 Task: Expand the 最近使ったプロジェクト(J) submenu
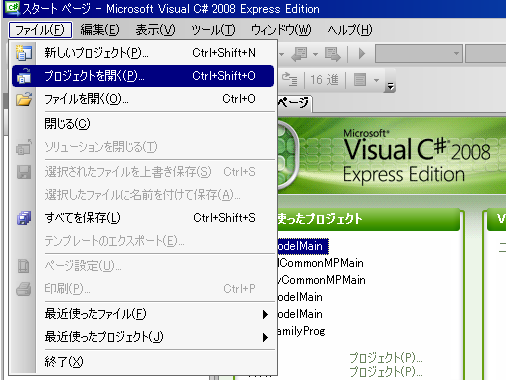143,337
